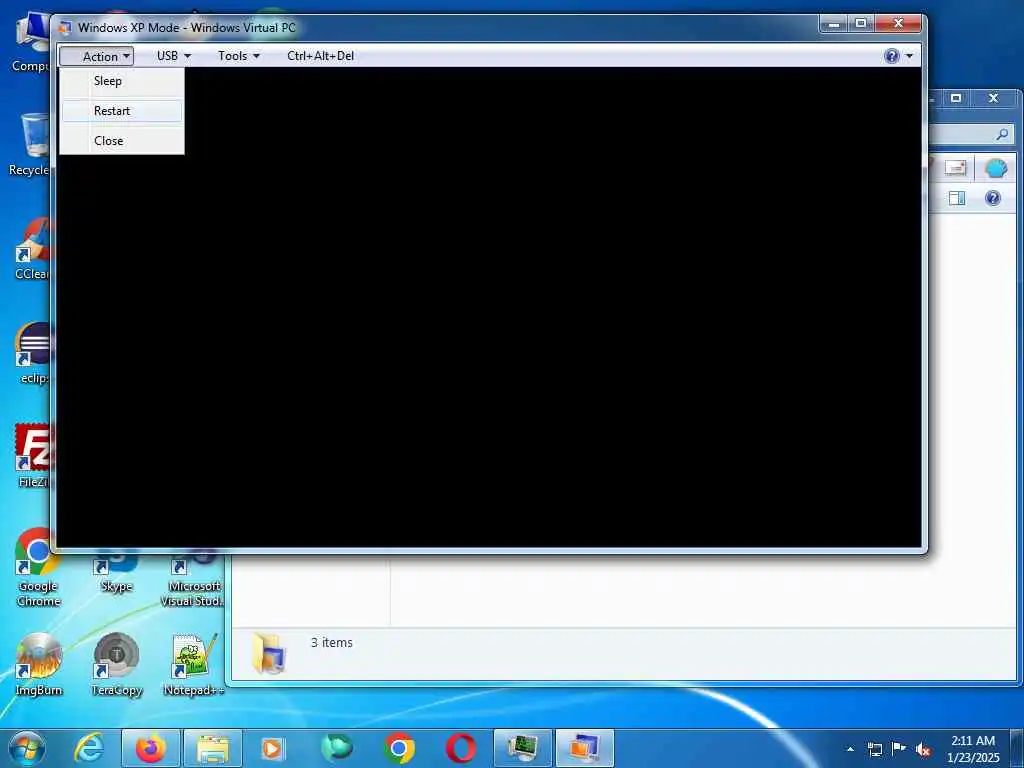The image size is (1024, 768).
Task: Select Google Chrome desktop shortcut
Action: click(38, 567)
